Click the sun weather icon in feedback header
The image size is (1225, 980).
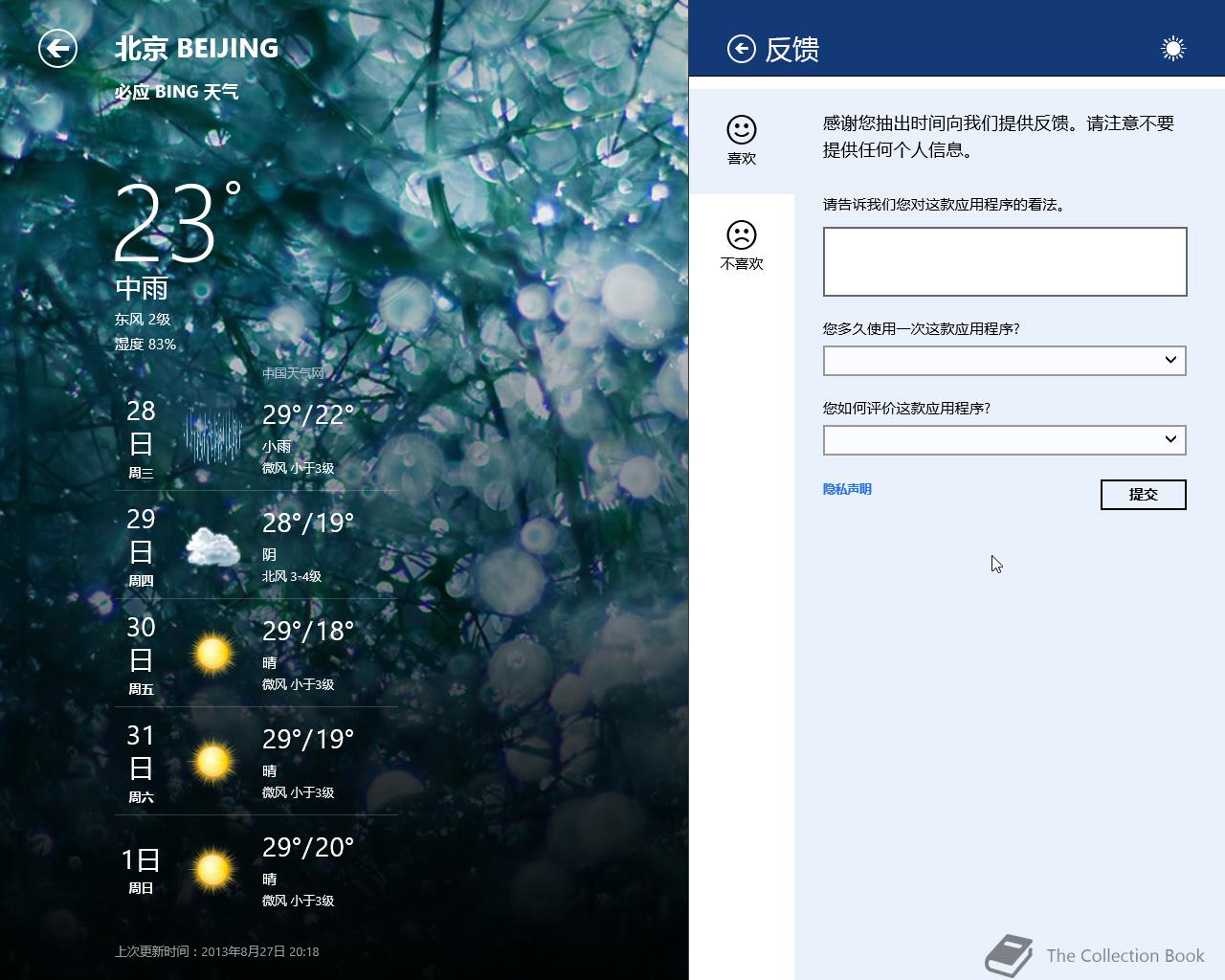(1173, 49)
